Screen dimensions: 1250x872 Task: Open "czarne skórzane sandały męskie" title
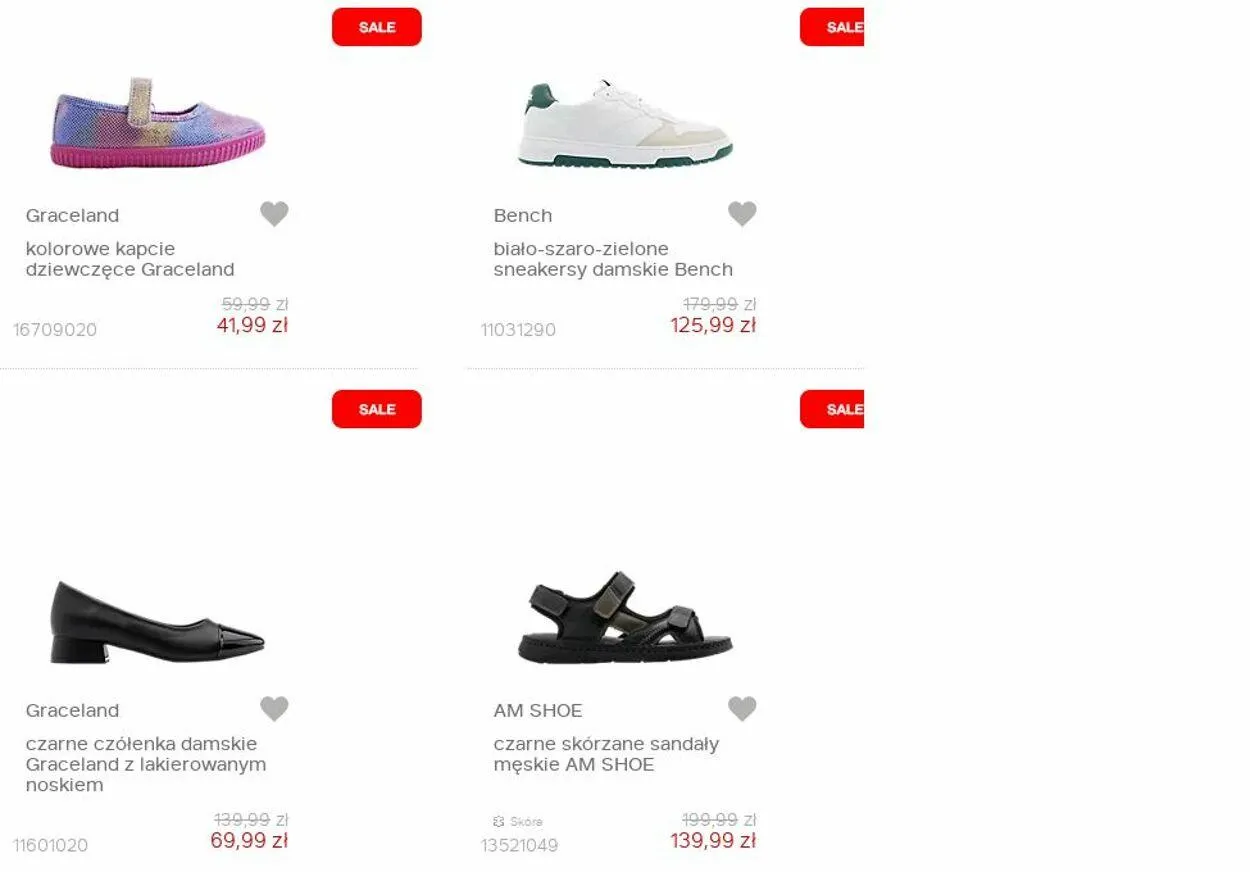click(x=606, y=754)
